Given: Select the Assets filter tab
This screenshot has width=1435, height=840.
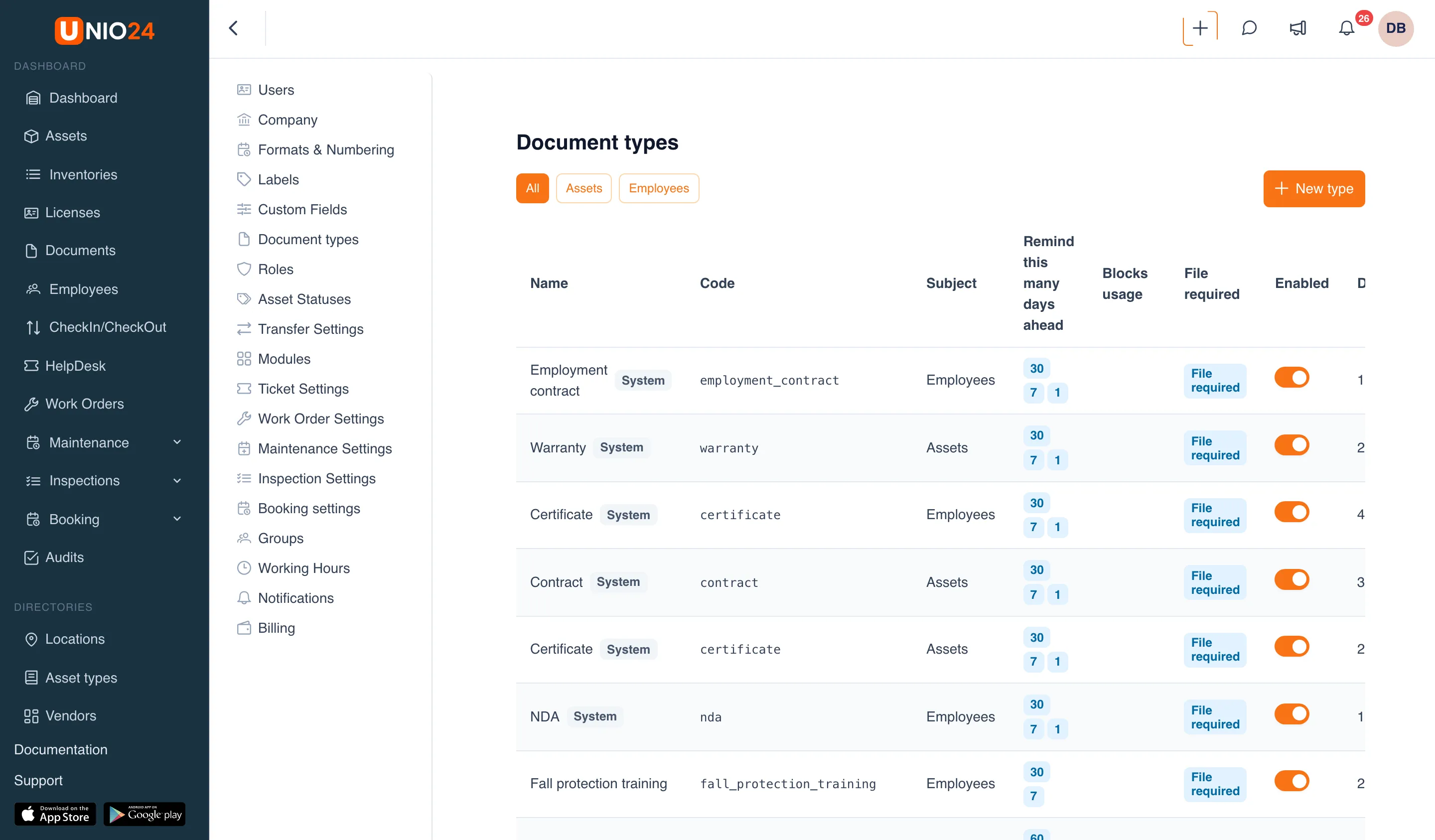Looking at the screenshot, I should pyautogui.click(x=583, y=188).
